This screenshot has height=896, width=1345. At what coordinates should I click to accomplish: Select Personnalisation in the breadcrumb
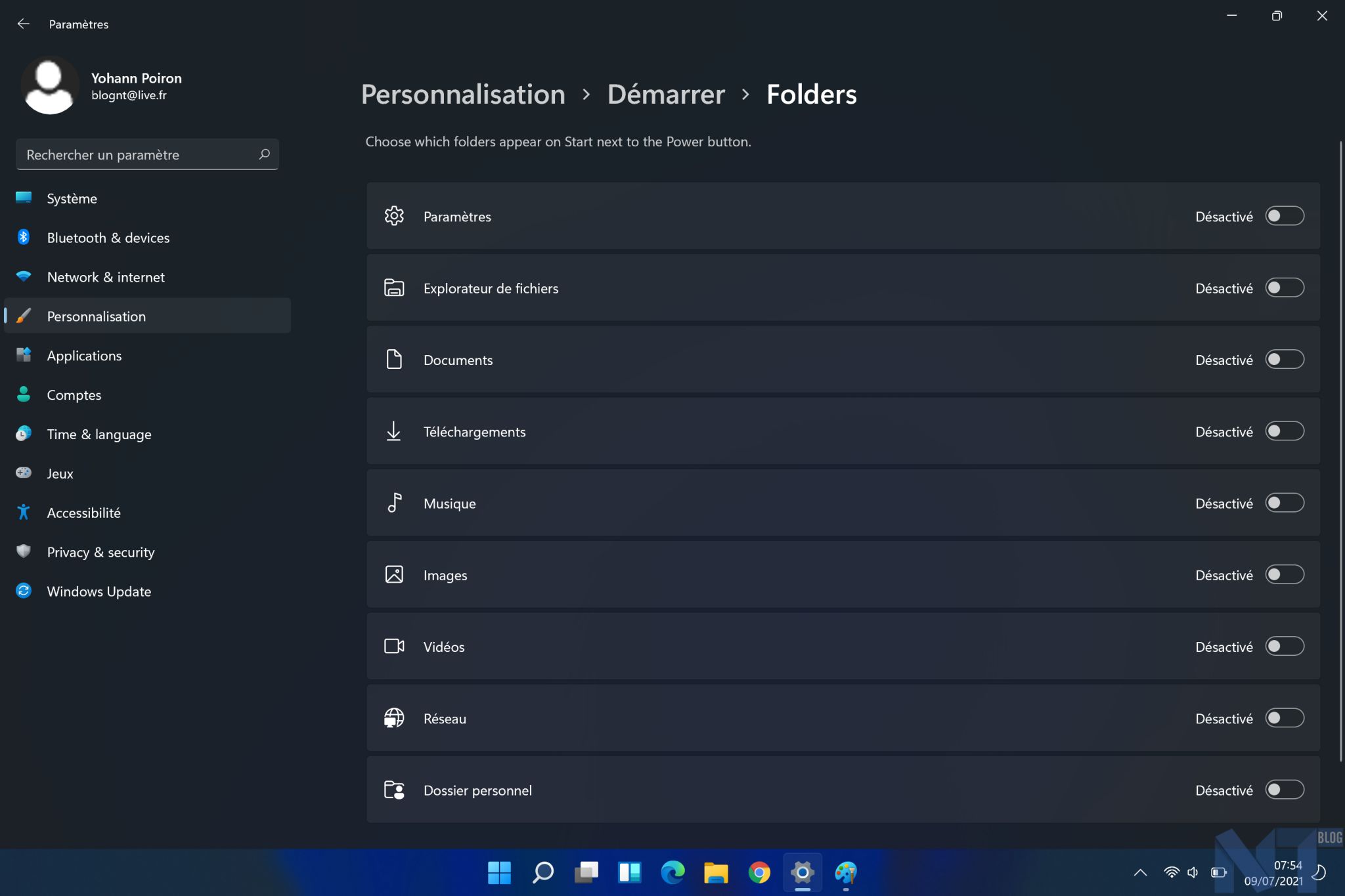coord(464,94)
